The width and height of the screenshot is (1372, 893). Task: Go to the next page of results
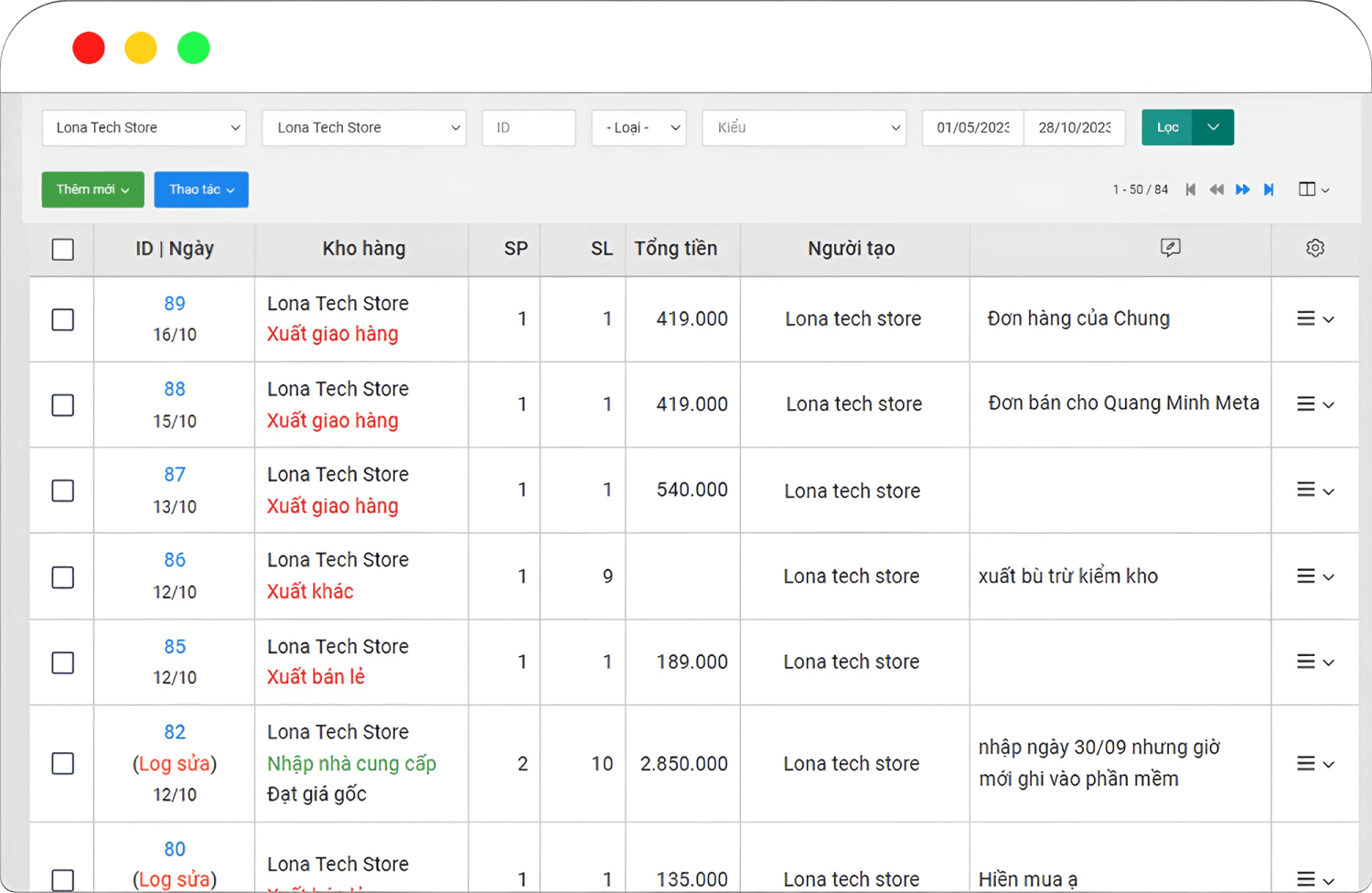pos(1242,189)
